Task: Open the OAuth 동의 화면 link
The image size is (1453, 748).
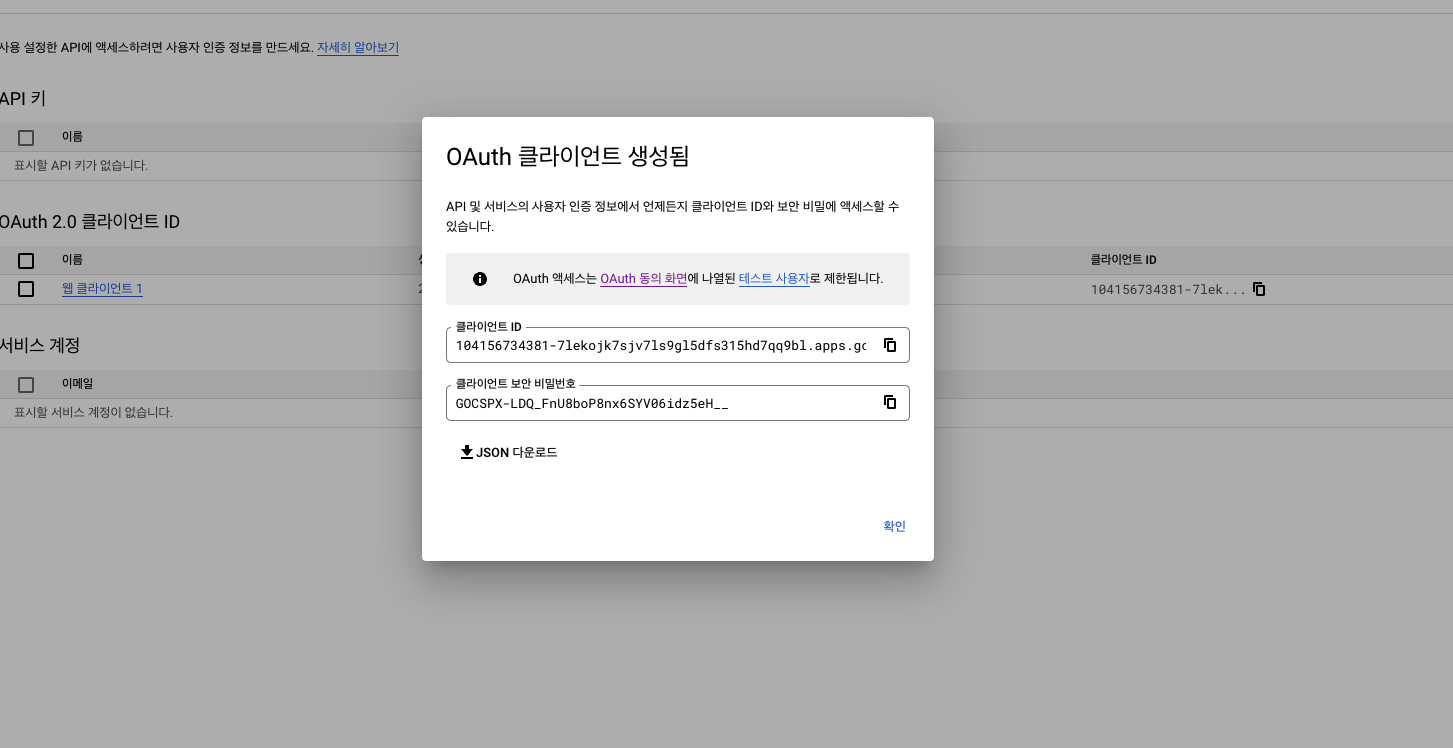Action: click(x=643, y=279)
